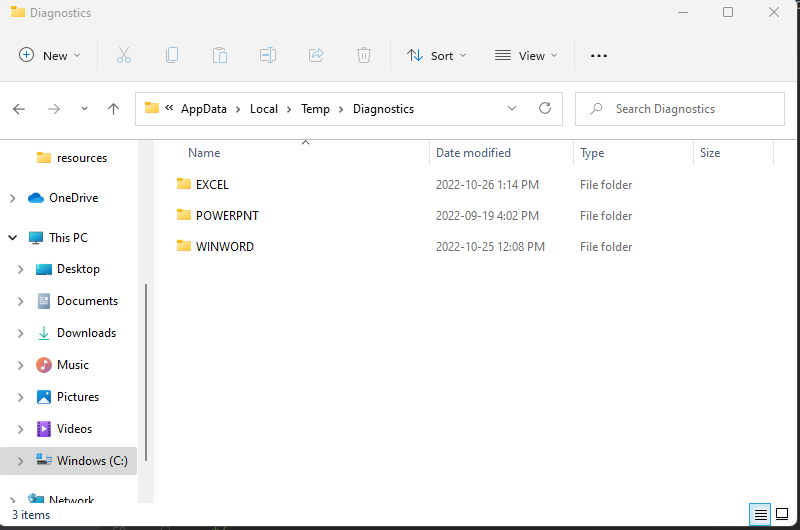Click the Delete trash bin icon

pyautogui.click(x=364, y=56)
